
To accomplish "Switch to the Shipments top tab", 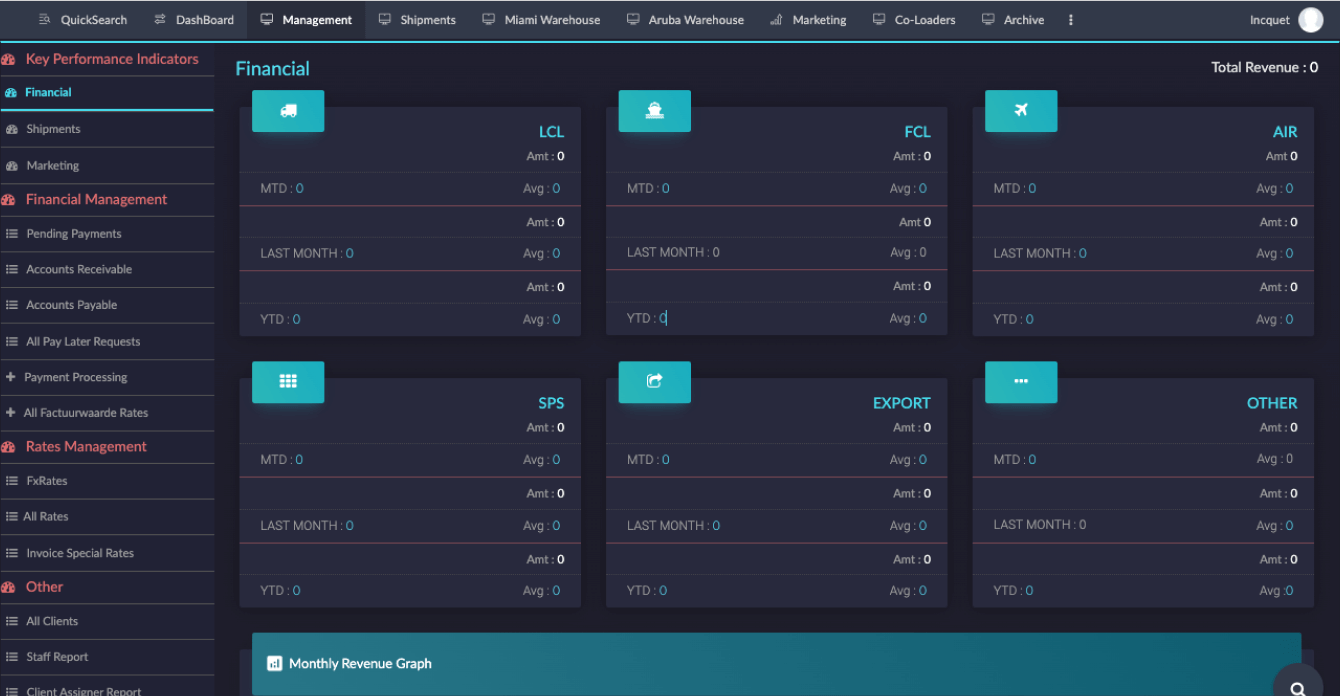I will [x=417, y=20].
